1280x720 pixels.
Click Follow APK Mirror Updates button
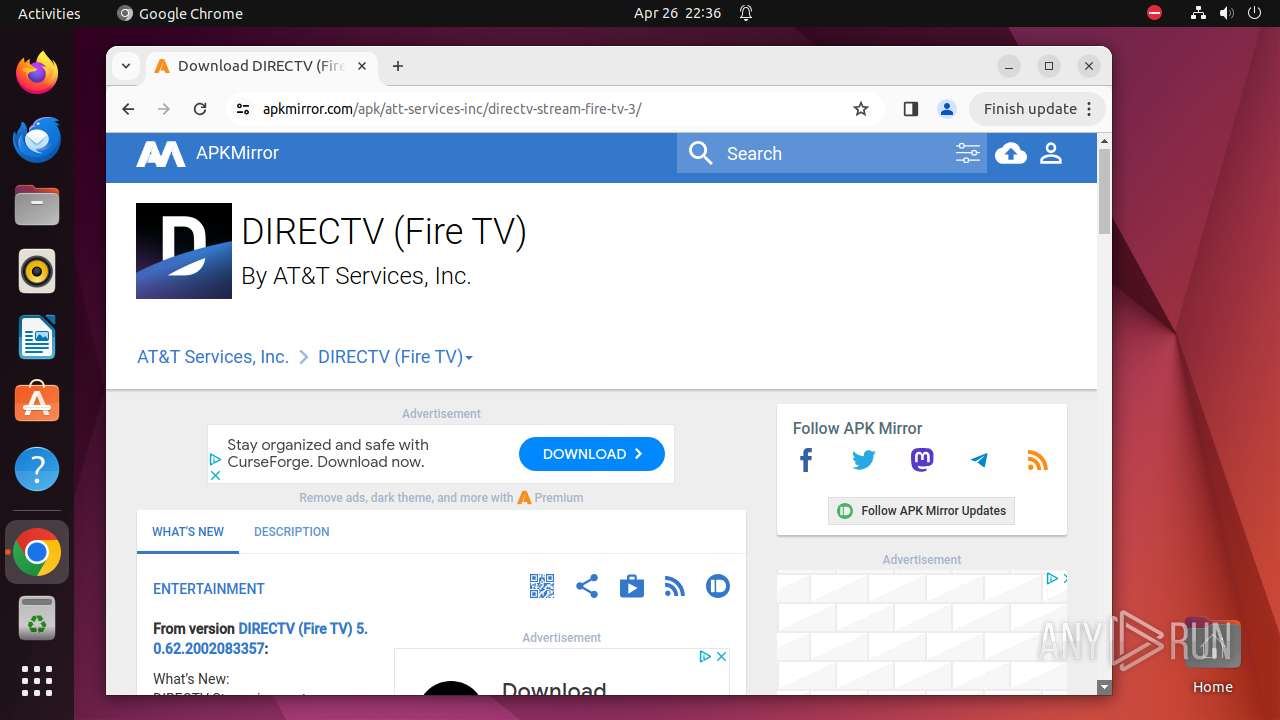pos(922,510)
